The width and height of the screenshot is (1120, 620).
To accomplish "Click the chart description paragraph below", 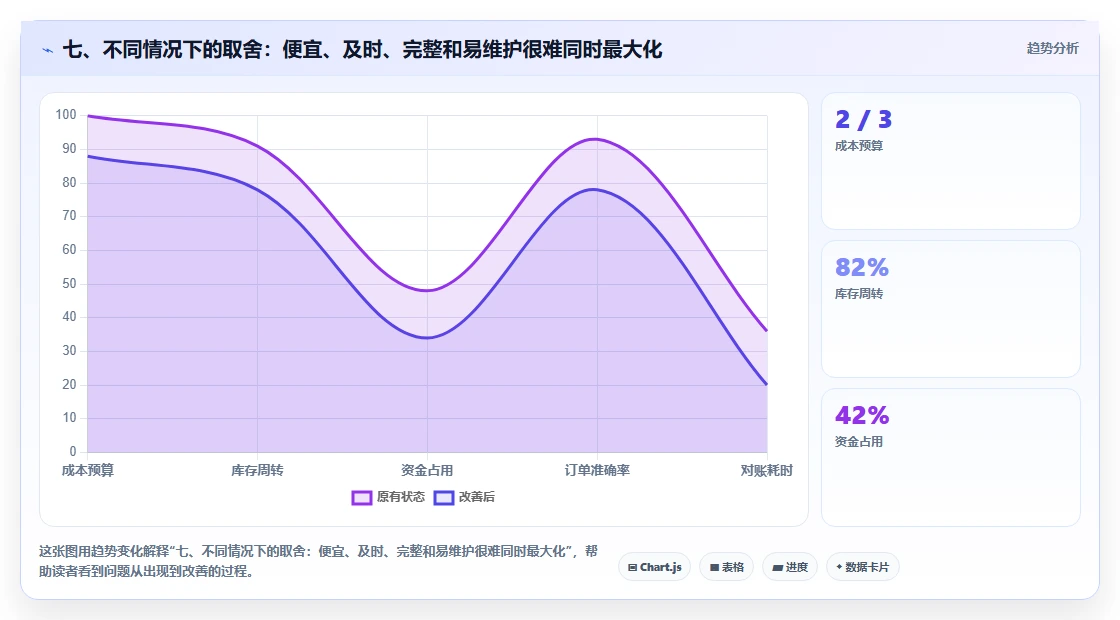I will click(x=318, y=561).
